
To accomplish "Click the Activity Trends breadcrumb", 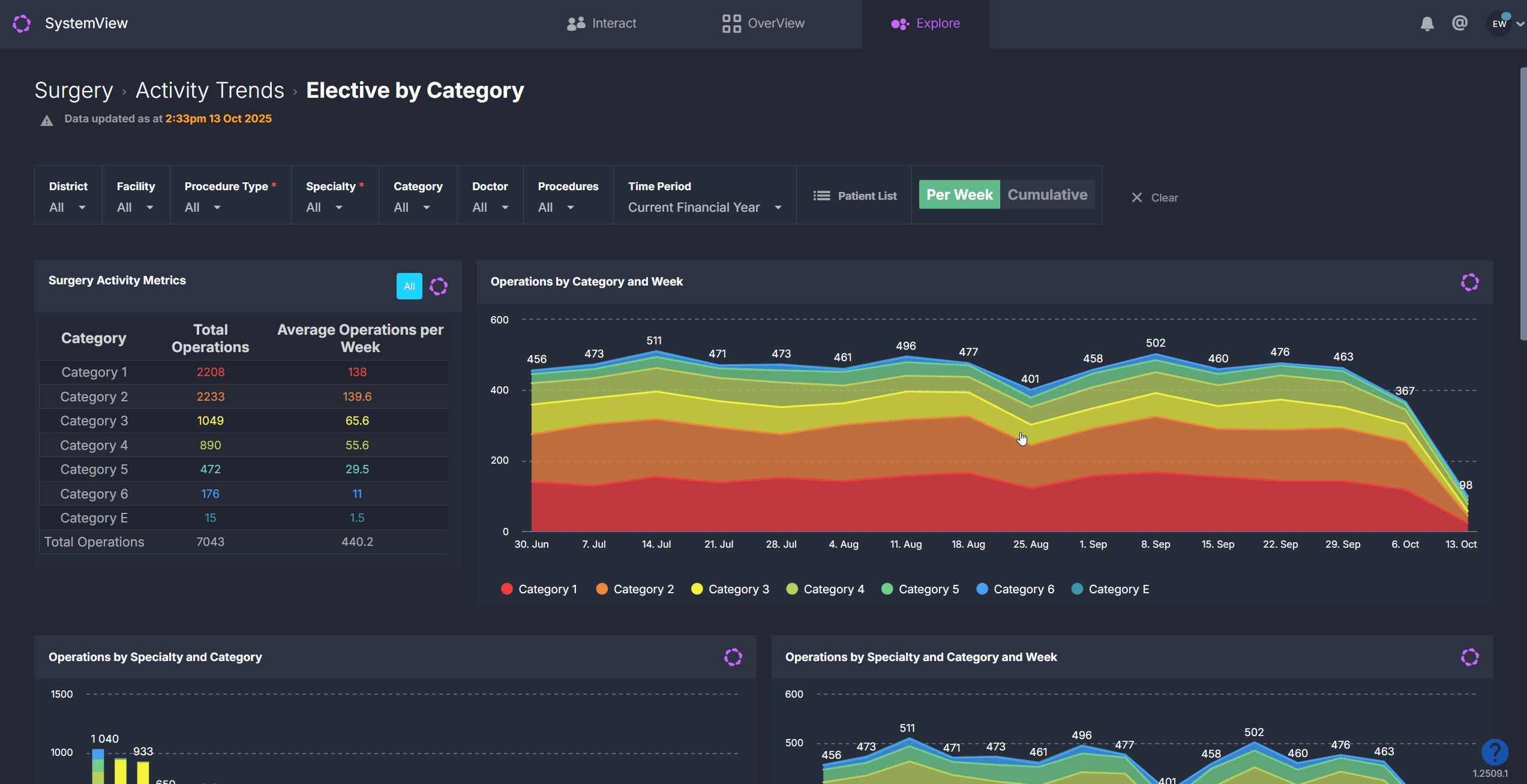I will 209,90.
